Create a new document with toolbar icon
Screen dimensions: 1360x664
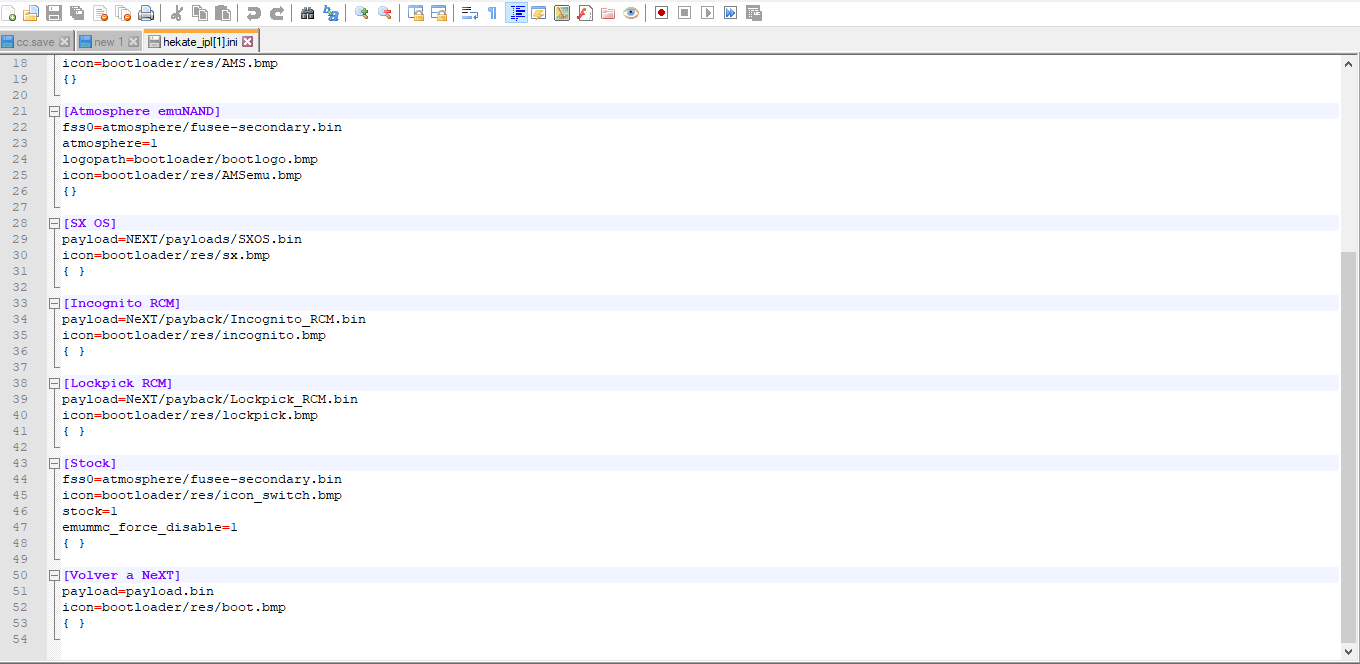[8, 13]
